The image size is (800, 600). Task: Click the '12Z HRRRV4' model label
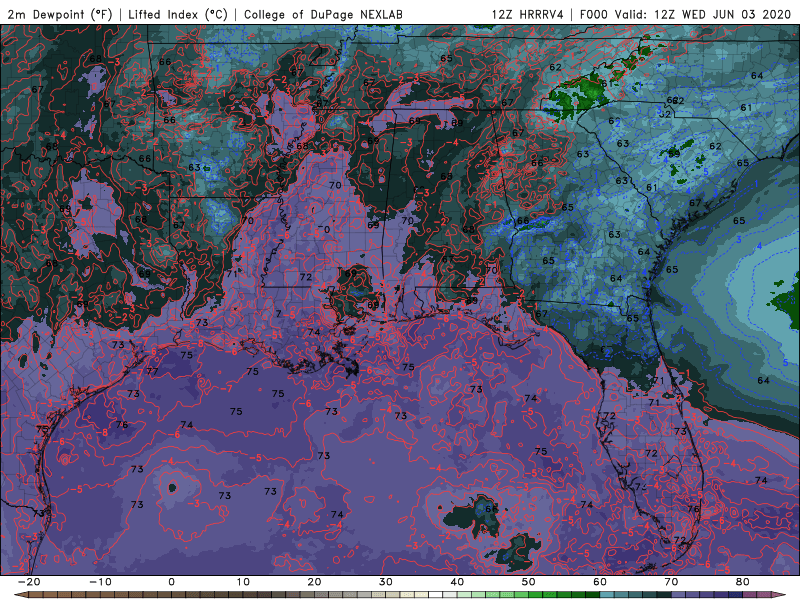(528, 14)
